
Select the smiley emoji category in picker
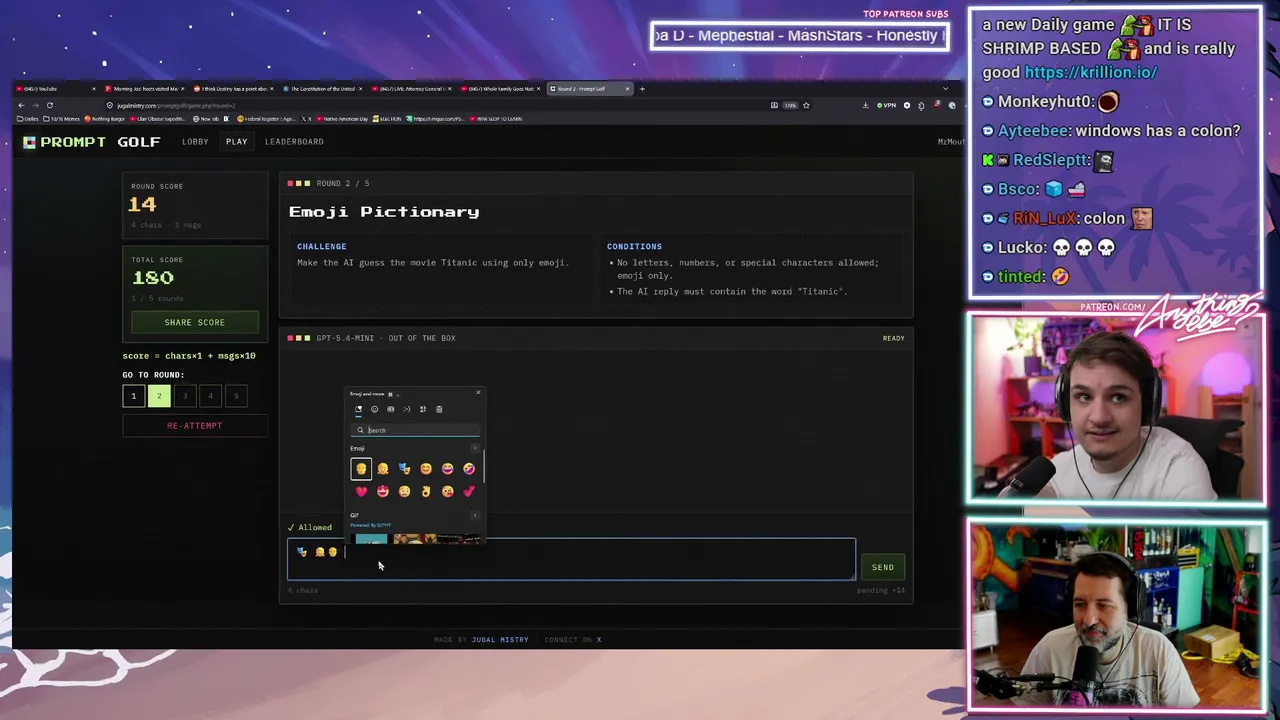pos(375,409)
